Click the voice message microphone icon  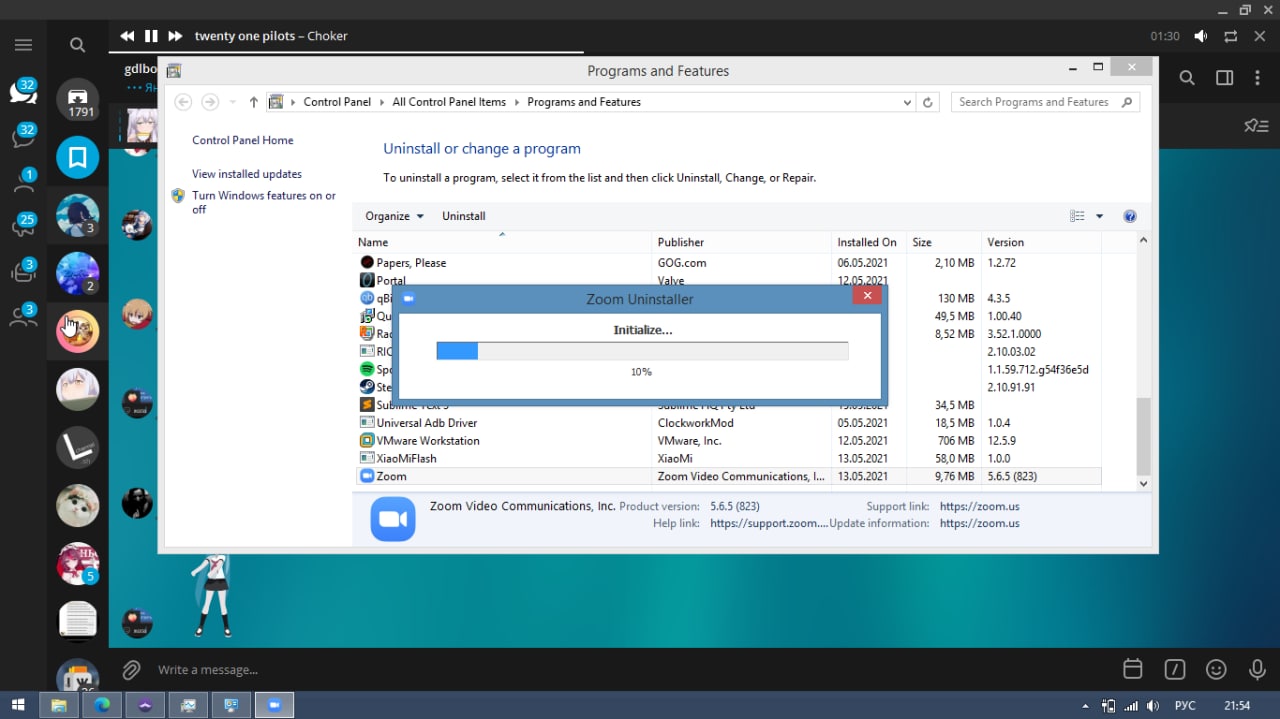click(x=1258, y=669)
